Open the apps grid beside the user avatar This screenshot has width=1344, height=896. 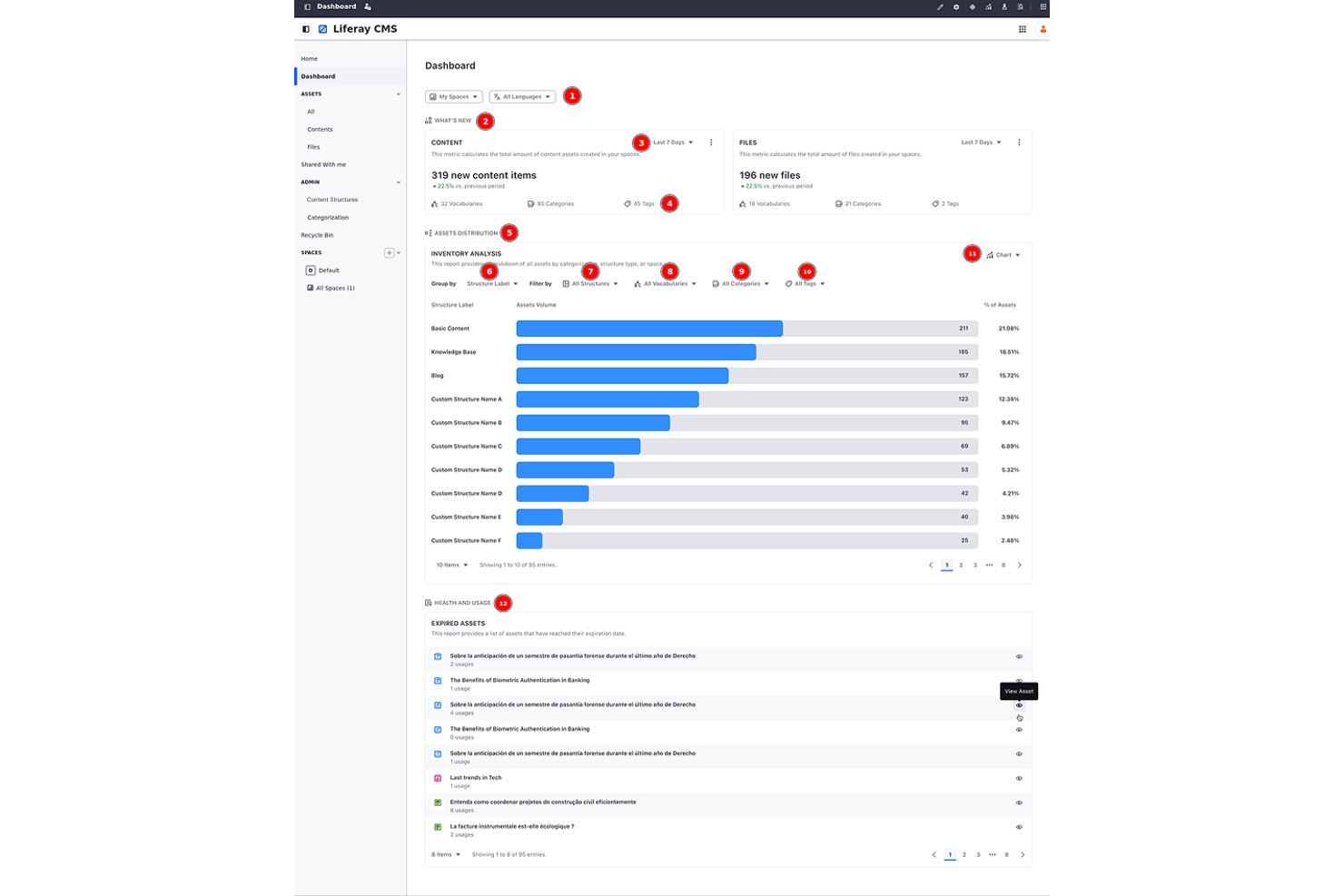(1023, 29)
